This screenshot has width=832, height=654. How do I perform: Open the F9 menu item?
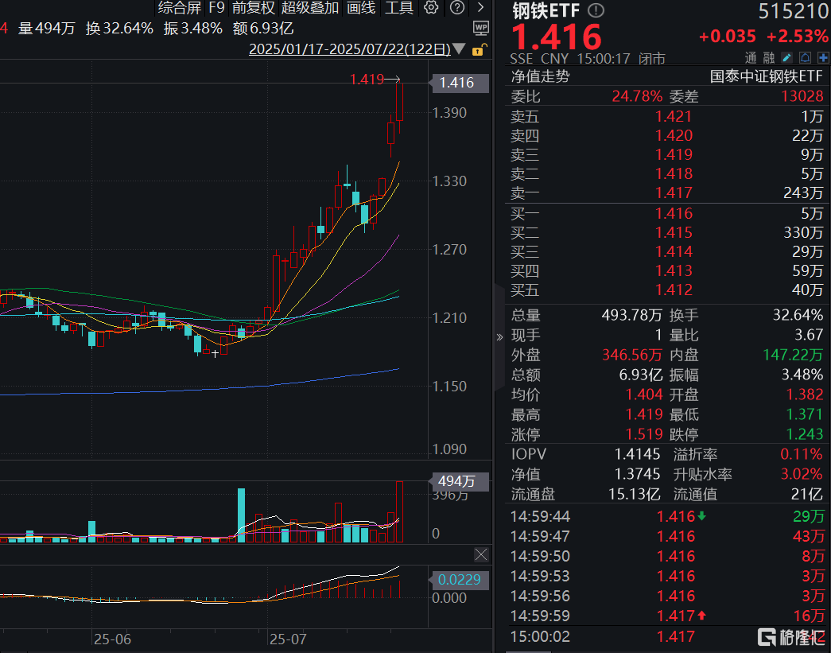point(216,7)
